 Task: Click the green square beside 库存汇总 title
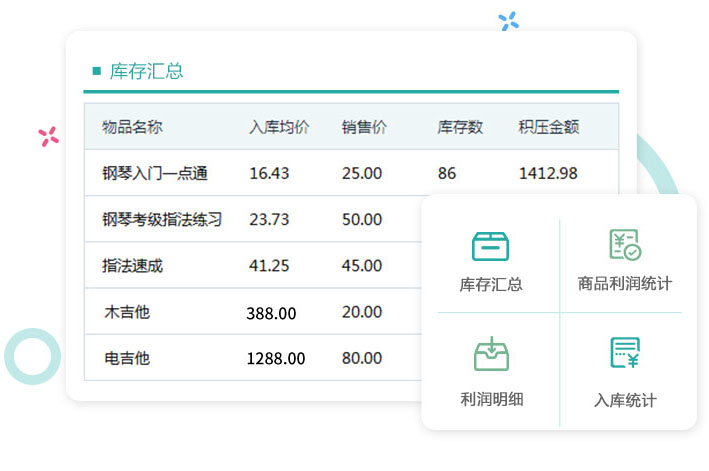pos(96,71)
